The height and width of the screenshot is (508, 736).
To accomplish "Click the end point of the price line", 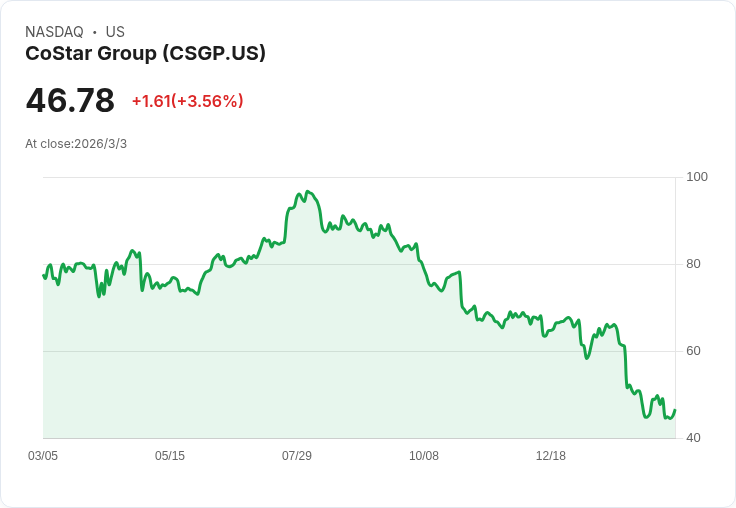I will click(x=675, y=410).
